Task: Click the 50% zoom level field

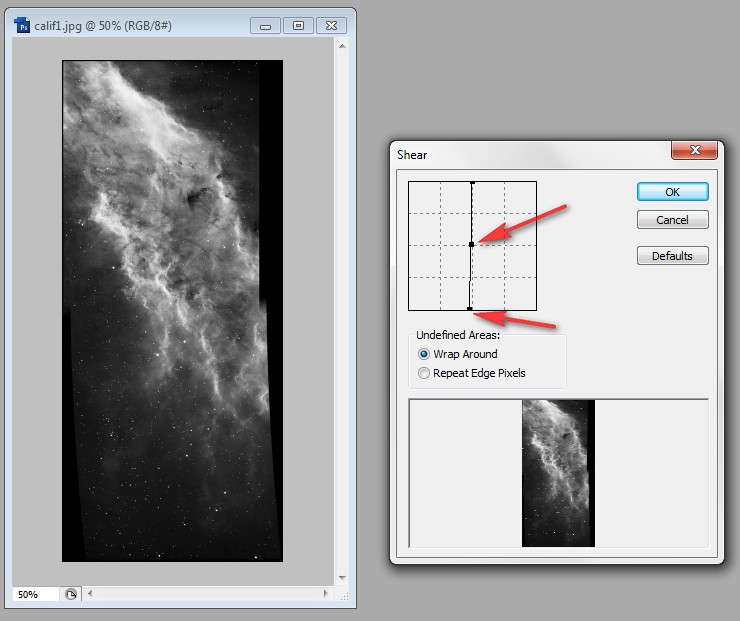Action: pyautogui.click(x=36, y=594)
